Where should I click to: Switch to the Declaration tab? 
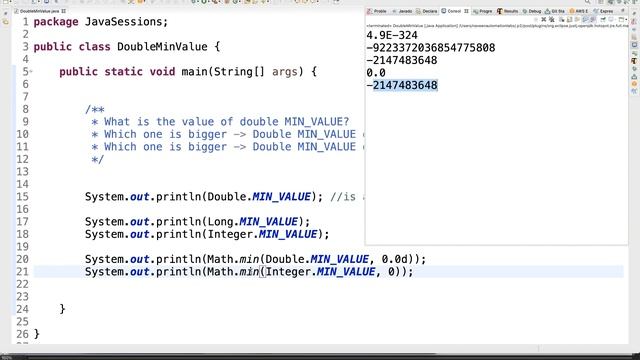pyautogui.click(x=427, y=11)
